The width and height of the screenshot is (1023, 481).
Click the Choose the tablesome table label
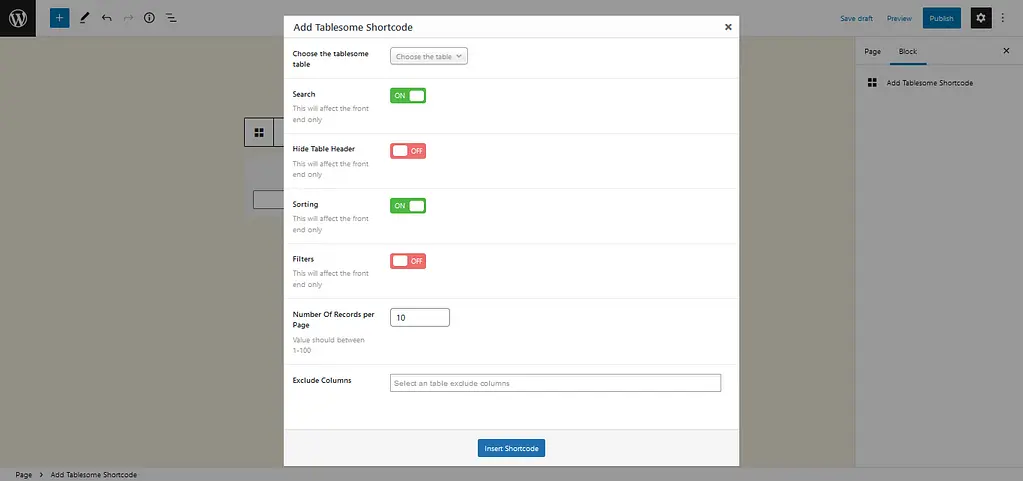[330, 59]
